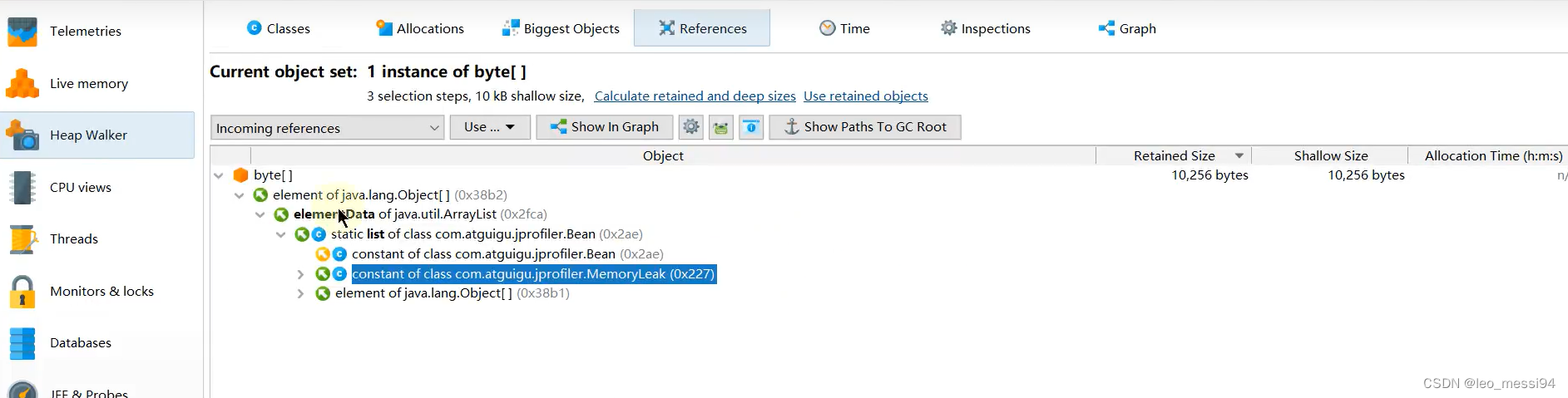Screen dimensions: 1568x398
Task: Select constant of class MemoryLeak (0x227) row
Action: [533, 274]
